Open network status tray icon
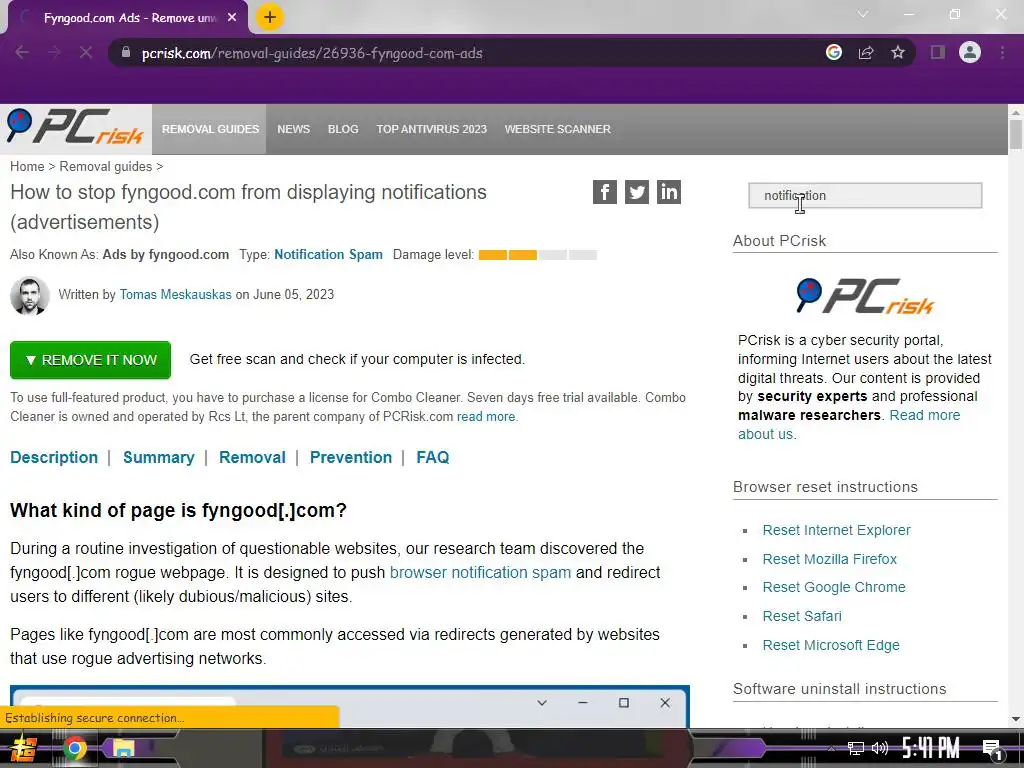Screen dimensions: 1024x768 [856, 748]
